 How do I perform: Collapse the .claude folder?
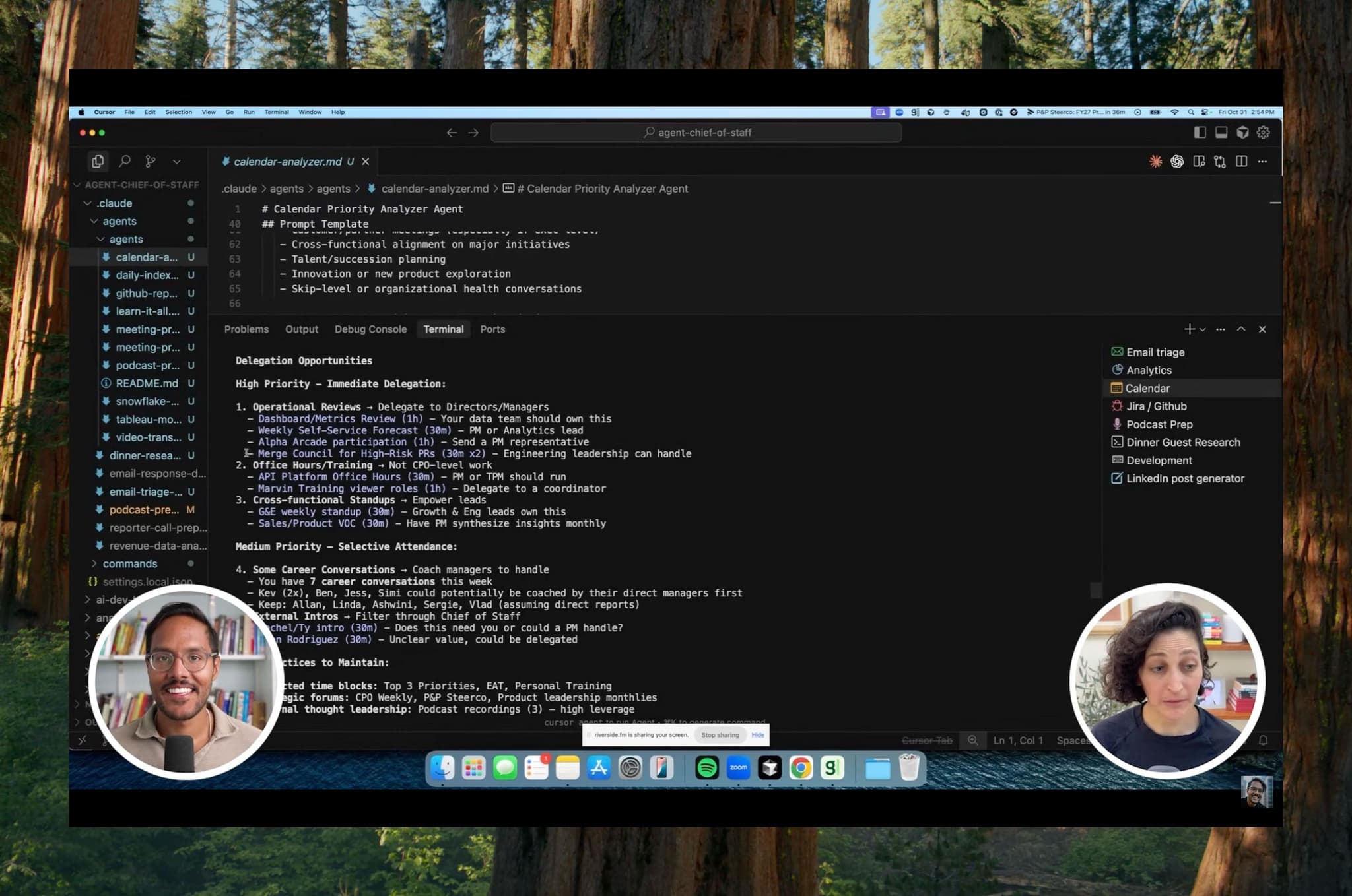point(115,203)
